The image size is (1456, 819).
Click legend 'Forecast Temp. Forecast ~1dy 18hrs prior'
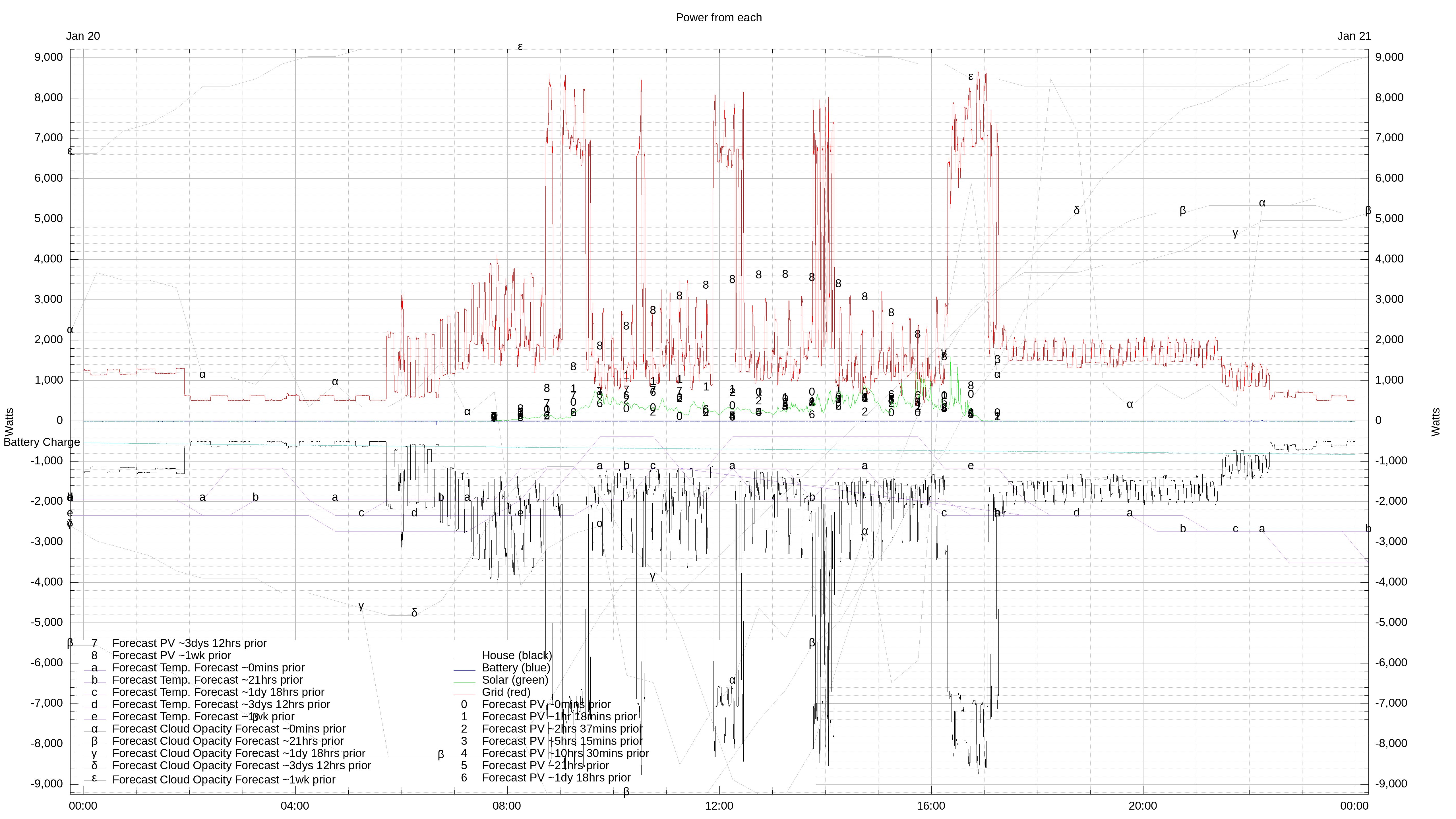click(x=218, y=692)
